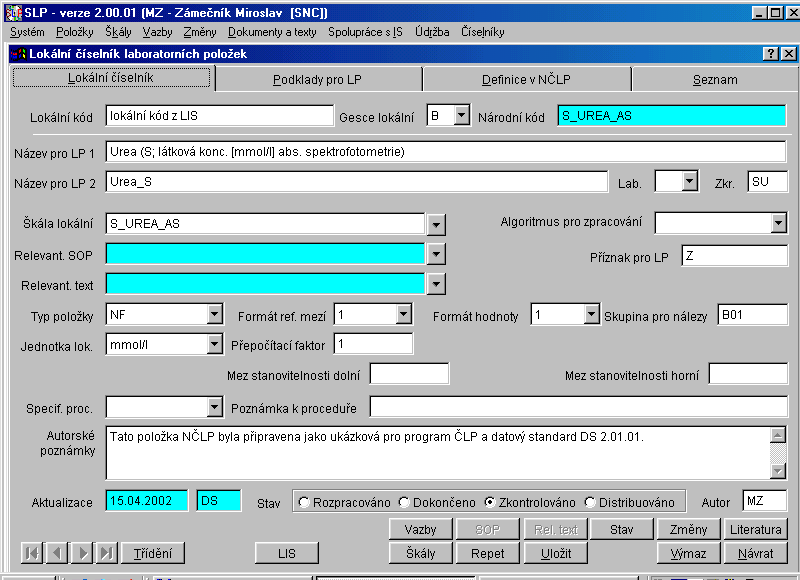Open the Podklady pro LP tab

coord(317,80)
